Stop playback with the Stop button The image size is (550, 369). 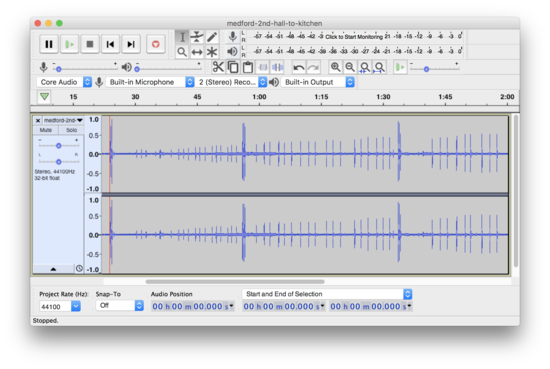pyautogui.click(x=90, y=44)
